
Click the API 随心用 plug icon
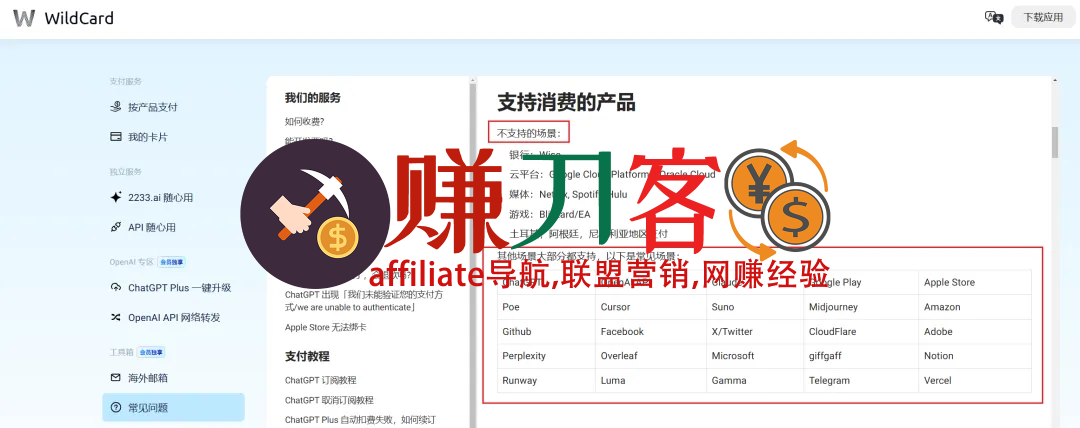coord(116,227)
